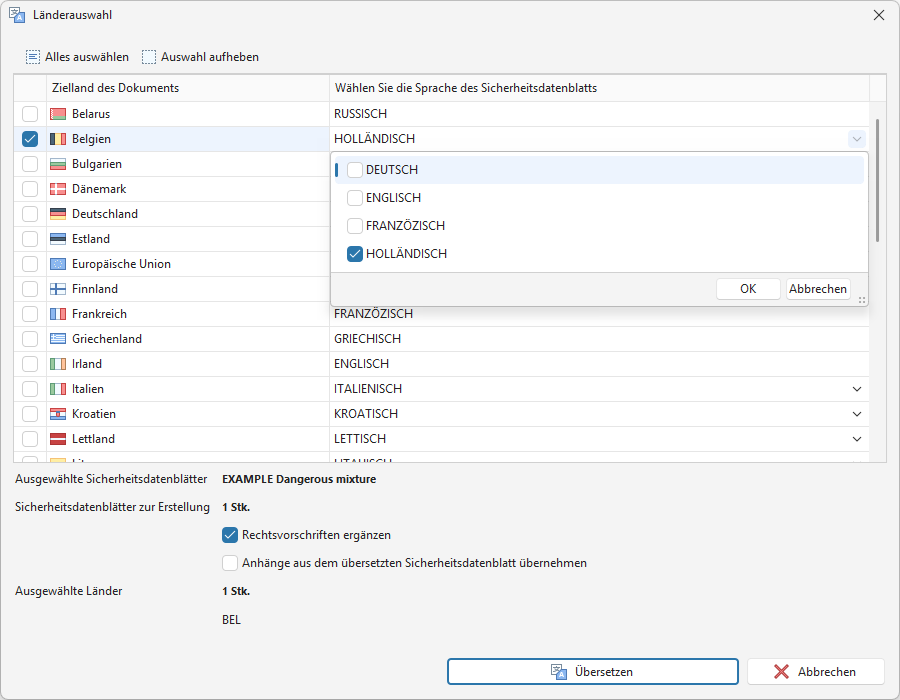
Task: Click the Dänemark flag icon
Action: (58, 189)
